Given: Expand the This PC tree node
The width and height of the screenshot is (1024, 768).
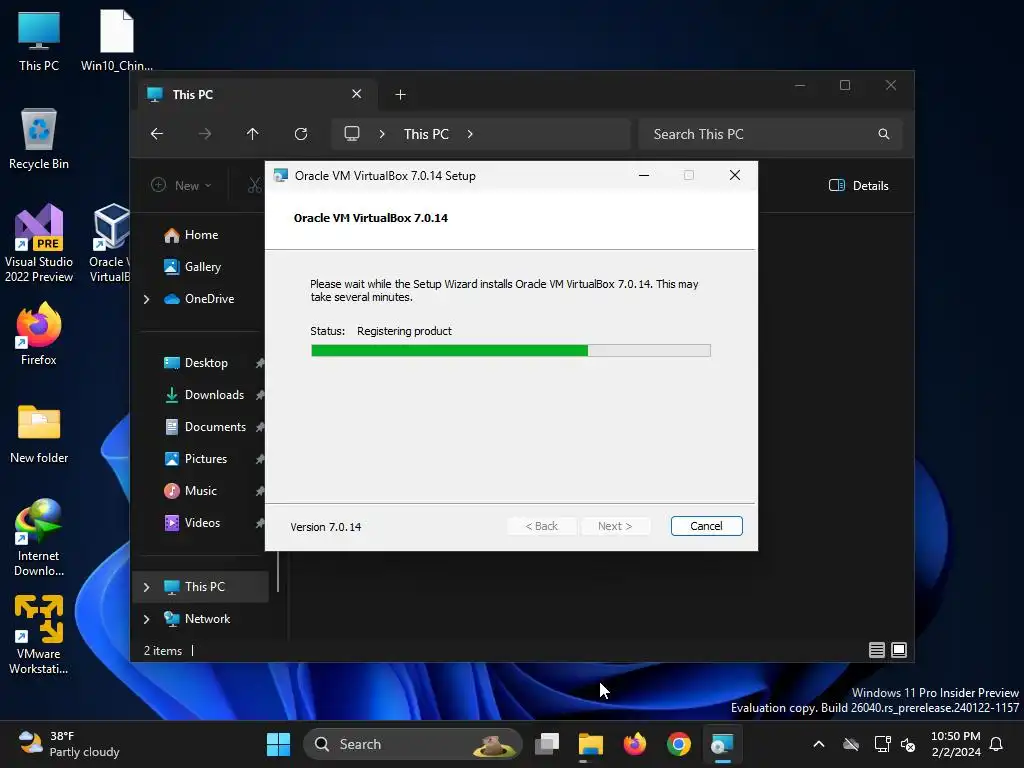Looking at the screenshot, I should pos(146,587).
